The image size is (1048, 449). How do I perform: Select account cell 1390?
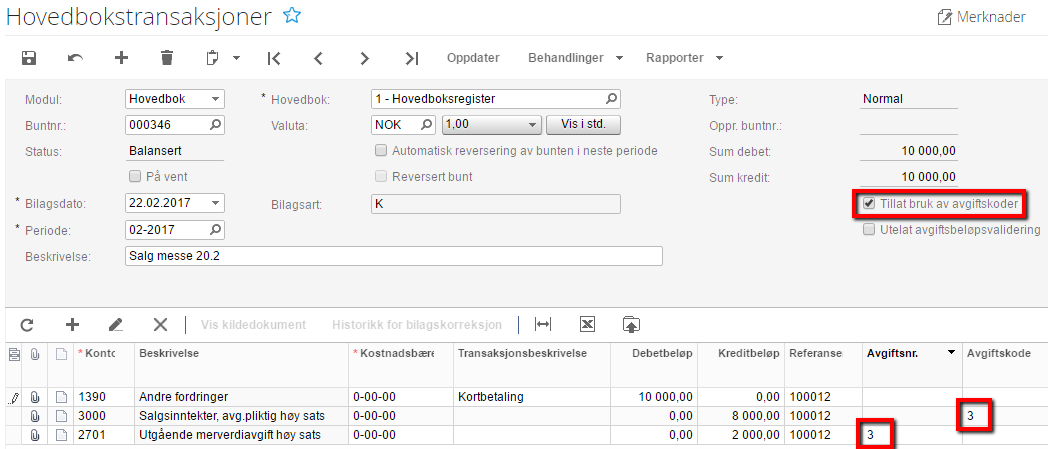click(x=103, y=397)
